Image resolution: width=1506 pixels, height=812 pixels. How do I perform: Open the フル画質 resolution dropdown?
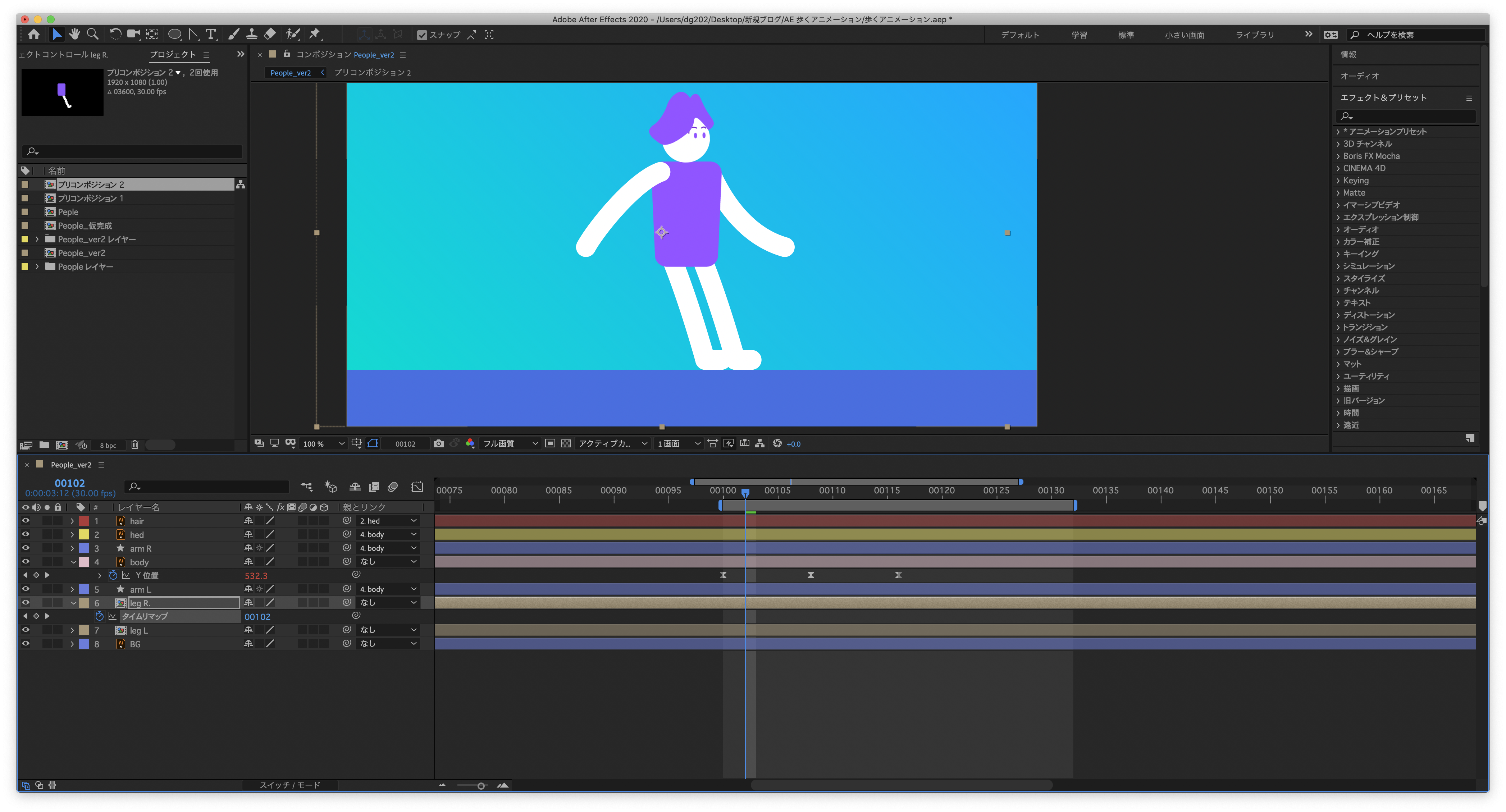click(x=510, y=444)
